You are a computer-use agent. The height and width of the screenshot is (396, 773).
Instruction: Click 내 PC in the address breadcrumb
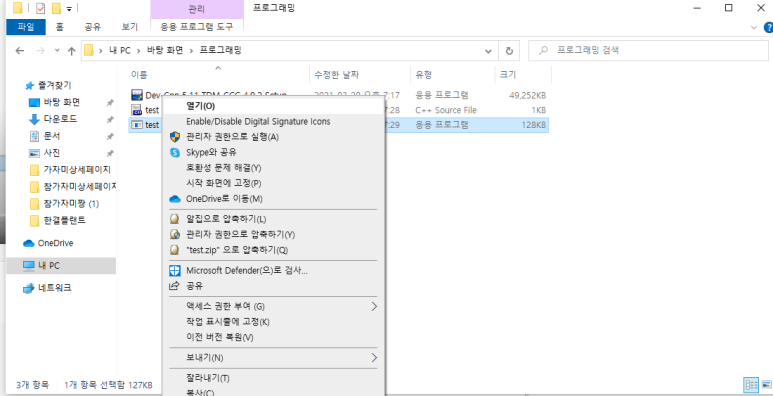pos(120,50)
